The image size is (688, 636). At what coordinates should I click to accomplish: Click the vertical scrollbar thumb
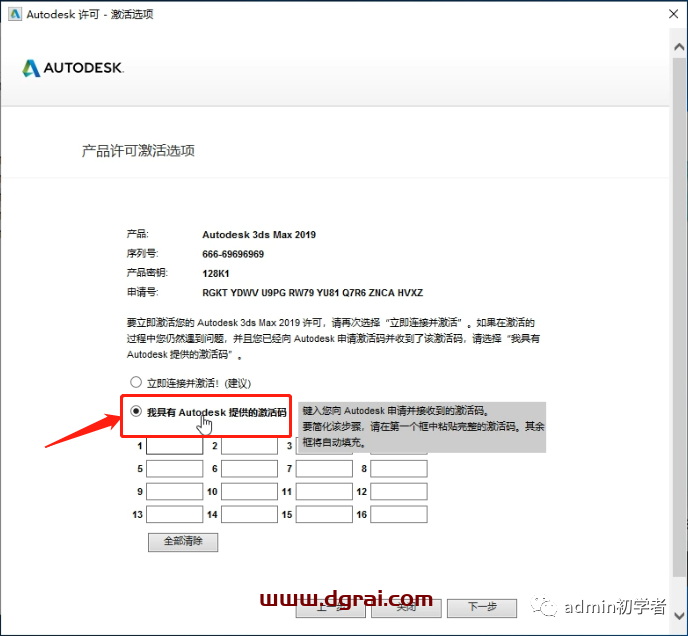[x=679, y=316]
